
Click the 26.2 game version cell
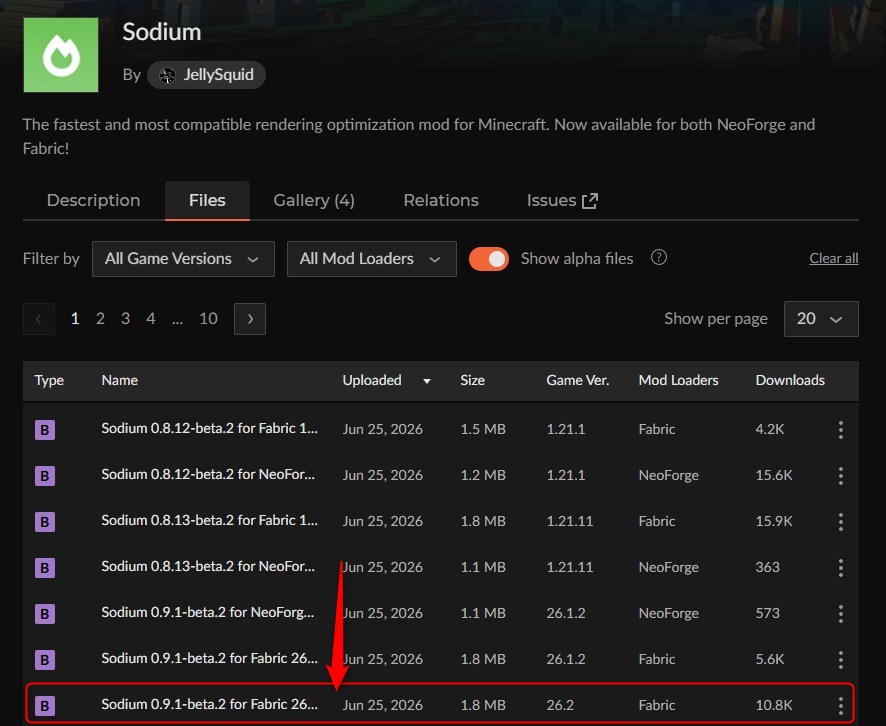coord(560,705)
